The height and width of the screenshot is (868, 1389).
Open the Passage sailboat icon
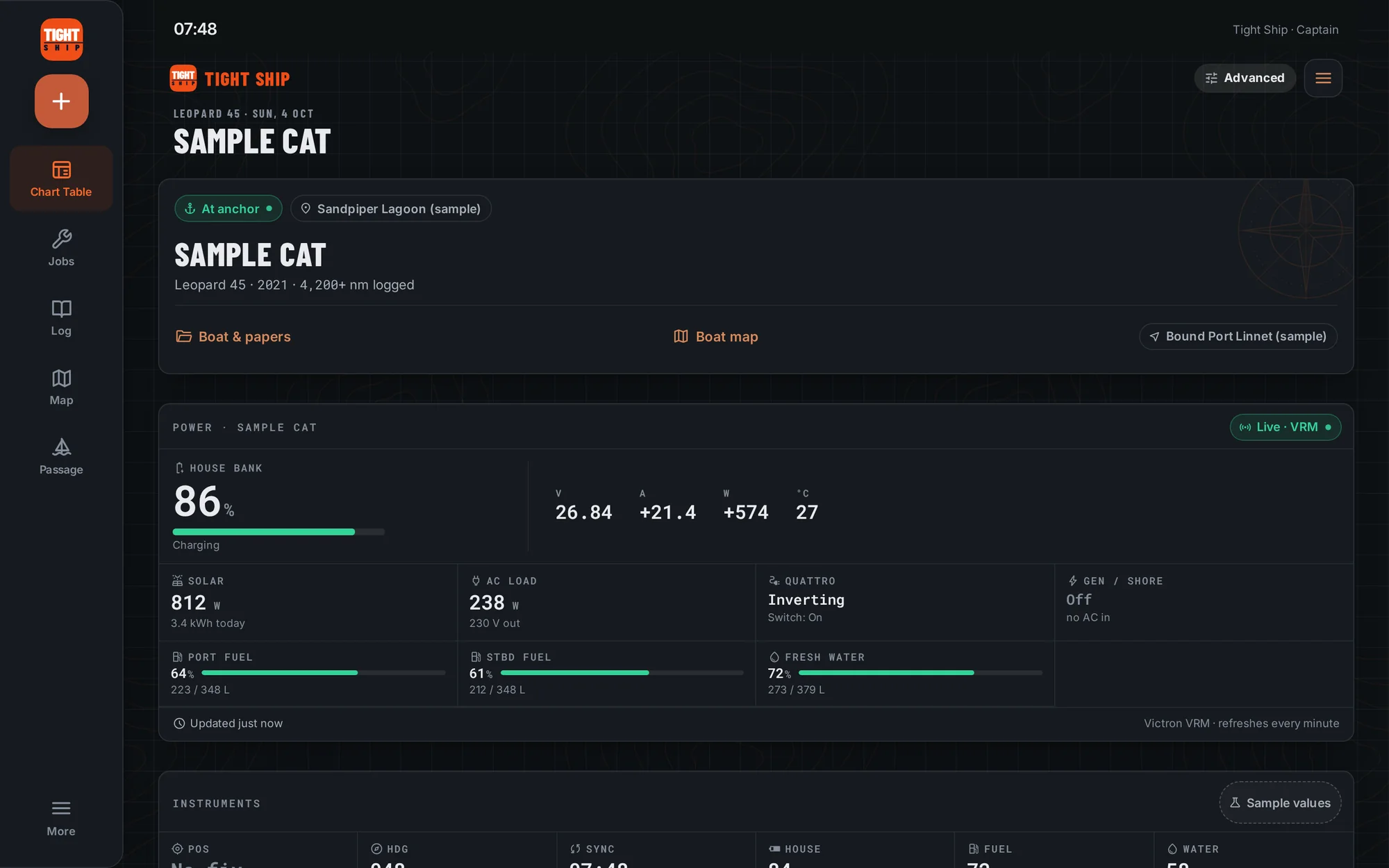(x=61, y=447)
